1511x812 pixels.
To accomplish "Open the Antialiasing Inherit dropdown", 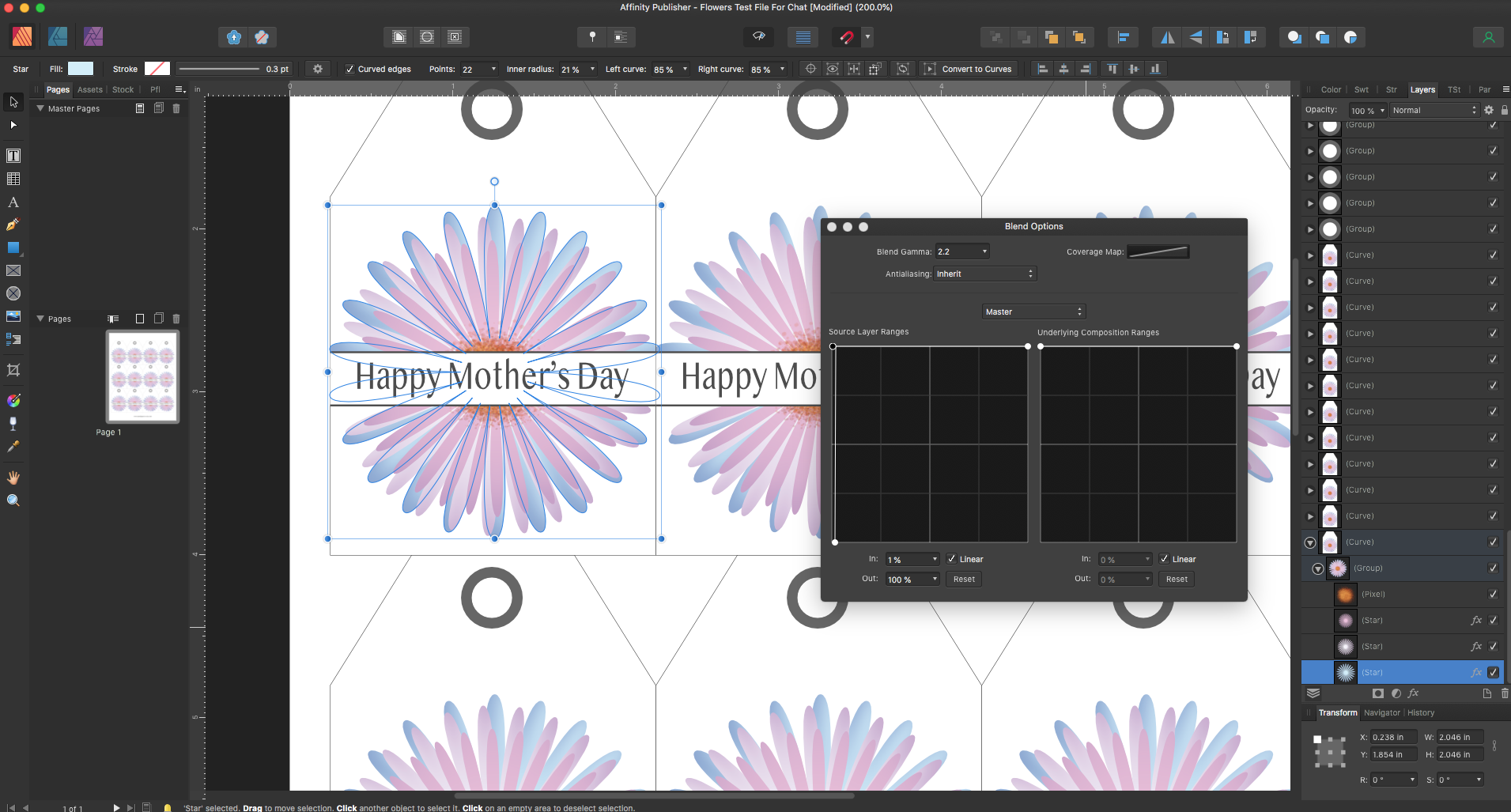I will click(x=984, y=274).
